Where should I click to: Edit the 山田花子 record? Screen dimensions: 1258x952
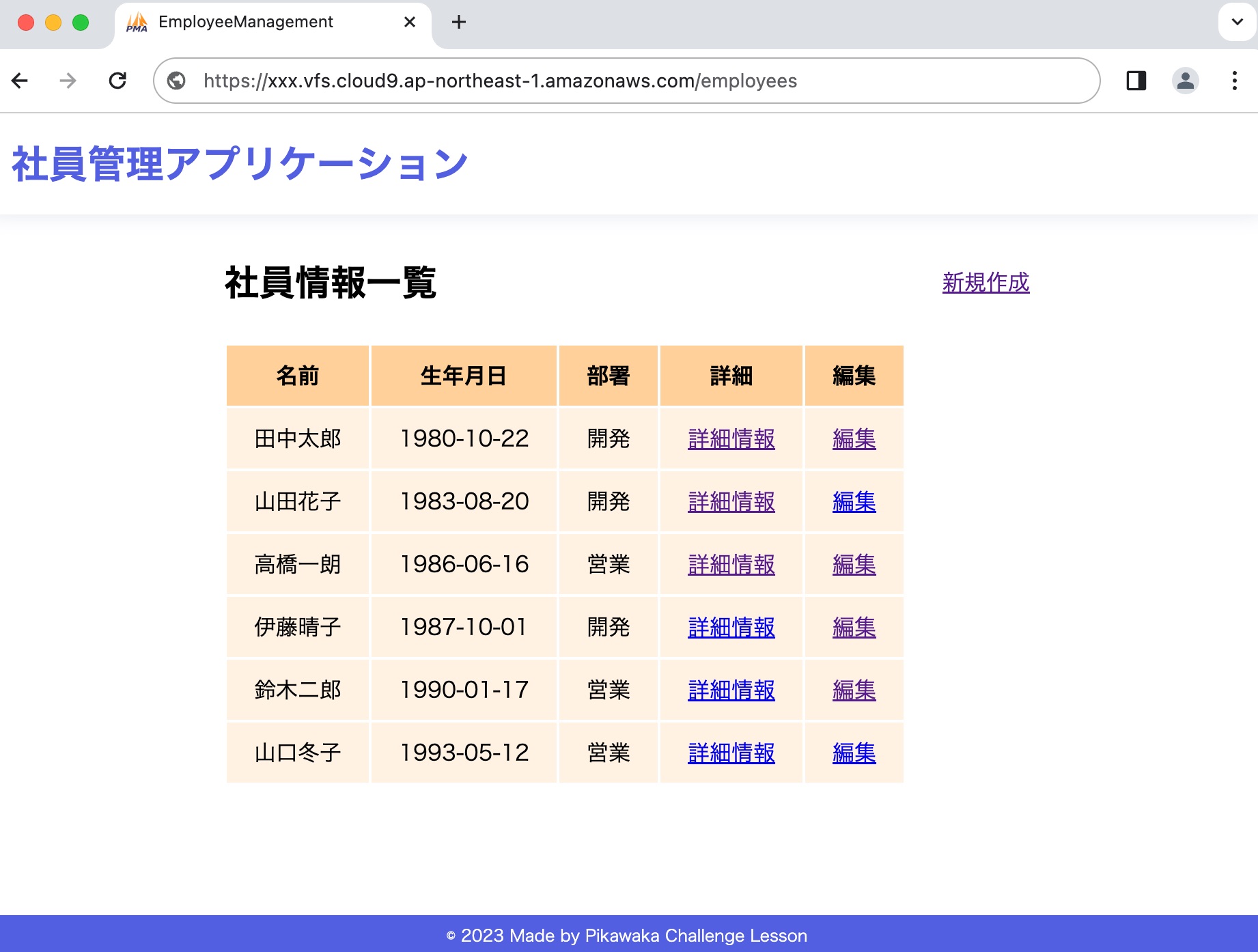[854, 502]
